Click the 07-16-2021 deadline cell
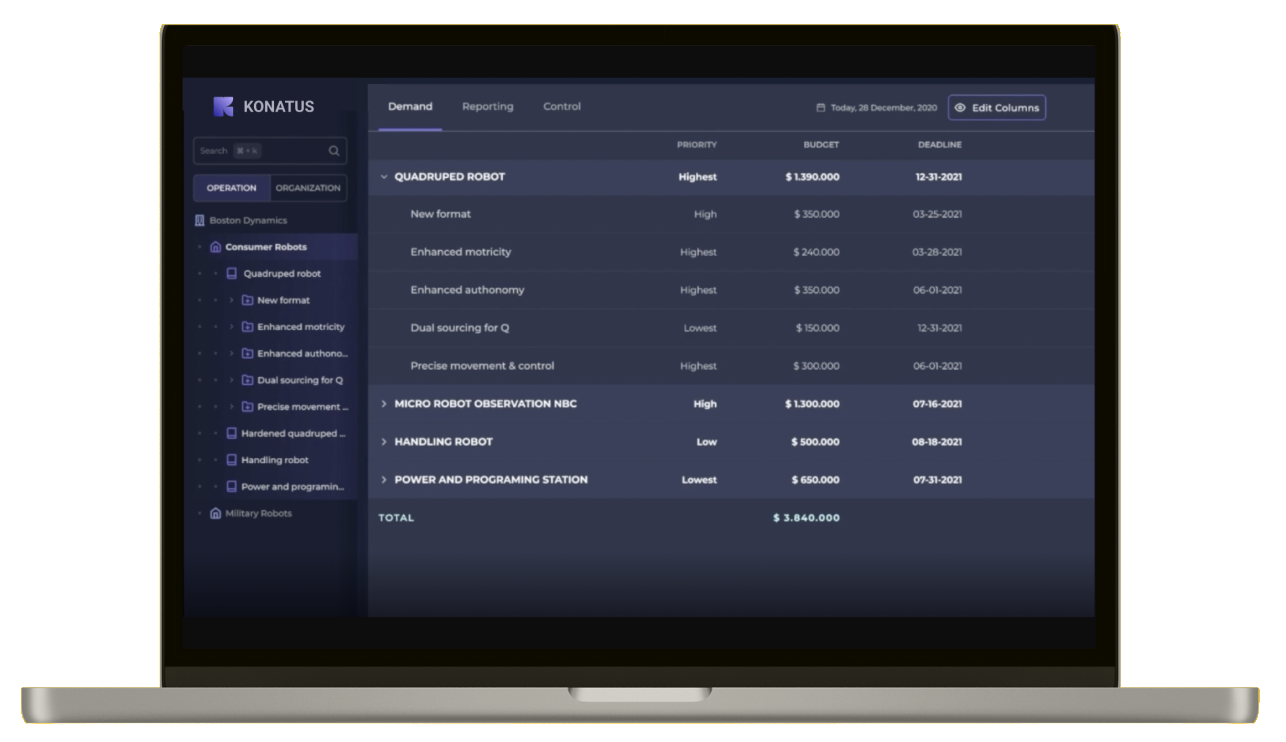This screenshot has height=742, width=1286. (937, 404)
